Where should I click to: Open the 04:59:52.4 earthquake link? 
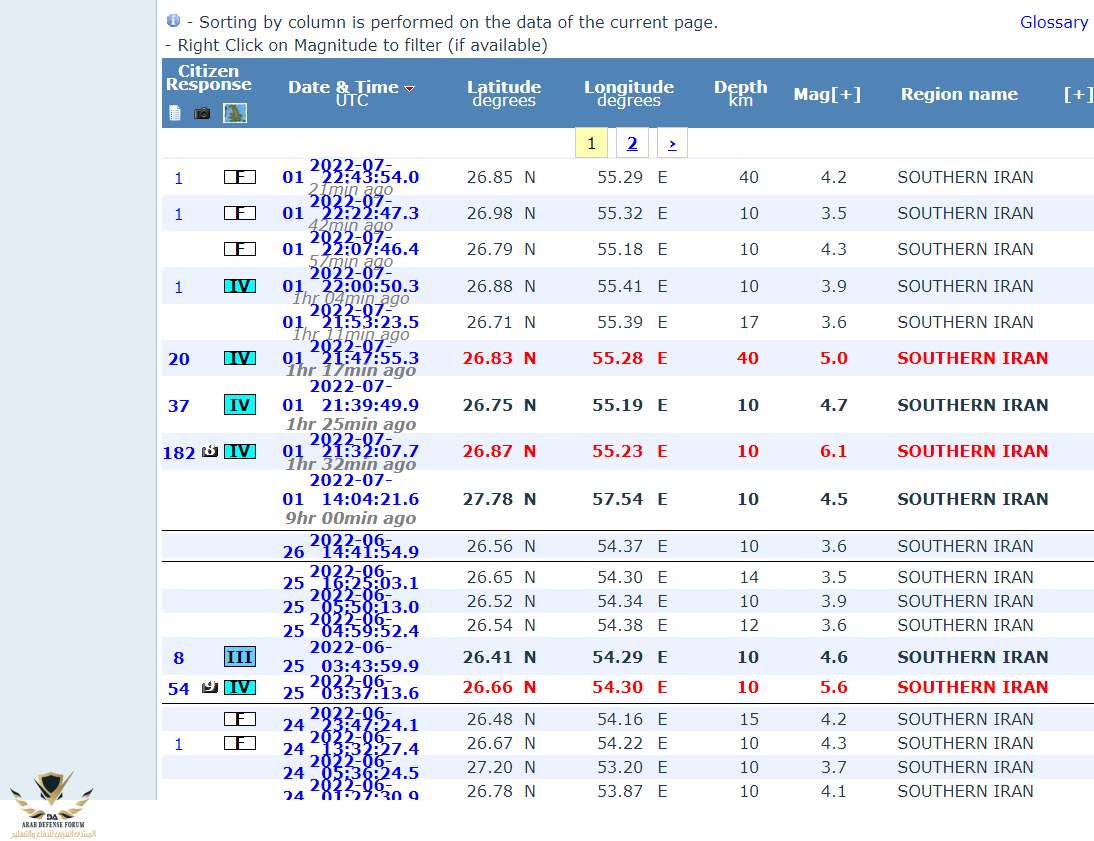(350, 625)
